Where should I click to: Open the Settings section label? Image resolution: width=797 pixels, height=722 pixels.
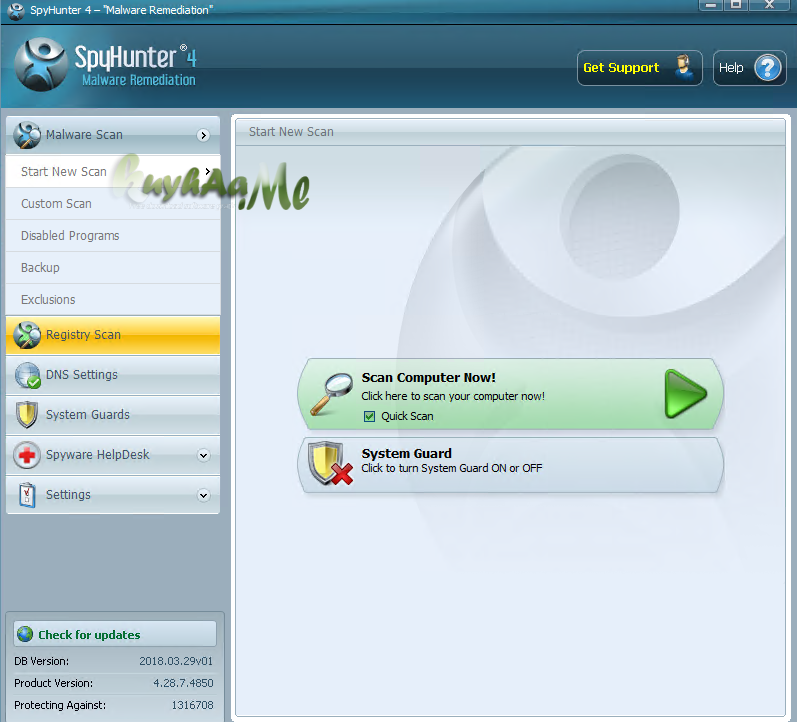click(68, 495)
